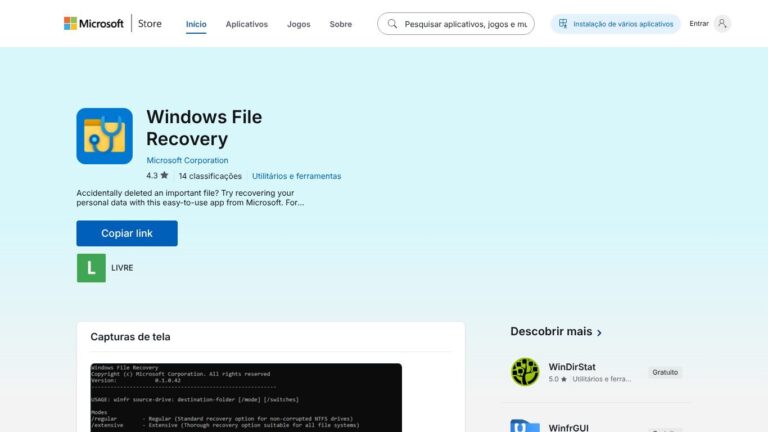Click the Microsoft logo
This screenshot has height=432, width=768.
(94, 24)
